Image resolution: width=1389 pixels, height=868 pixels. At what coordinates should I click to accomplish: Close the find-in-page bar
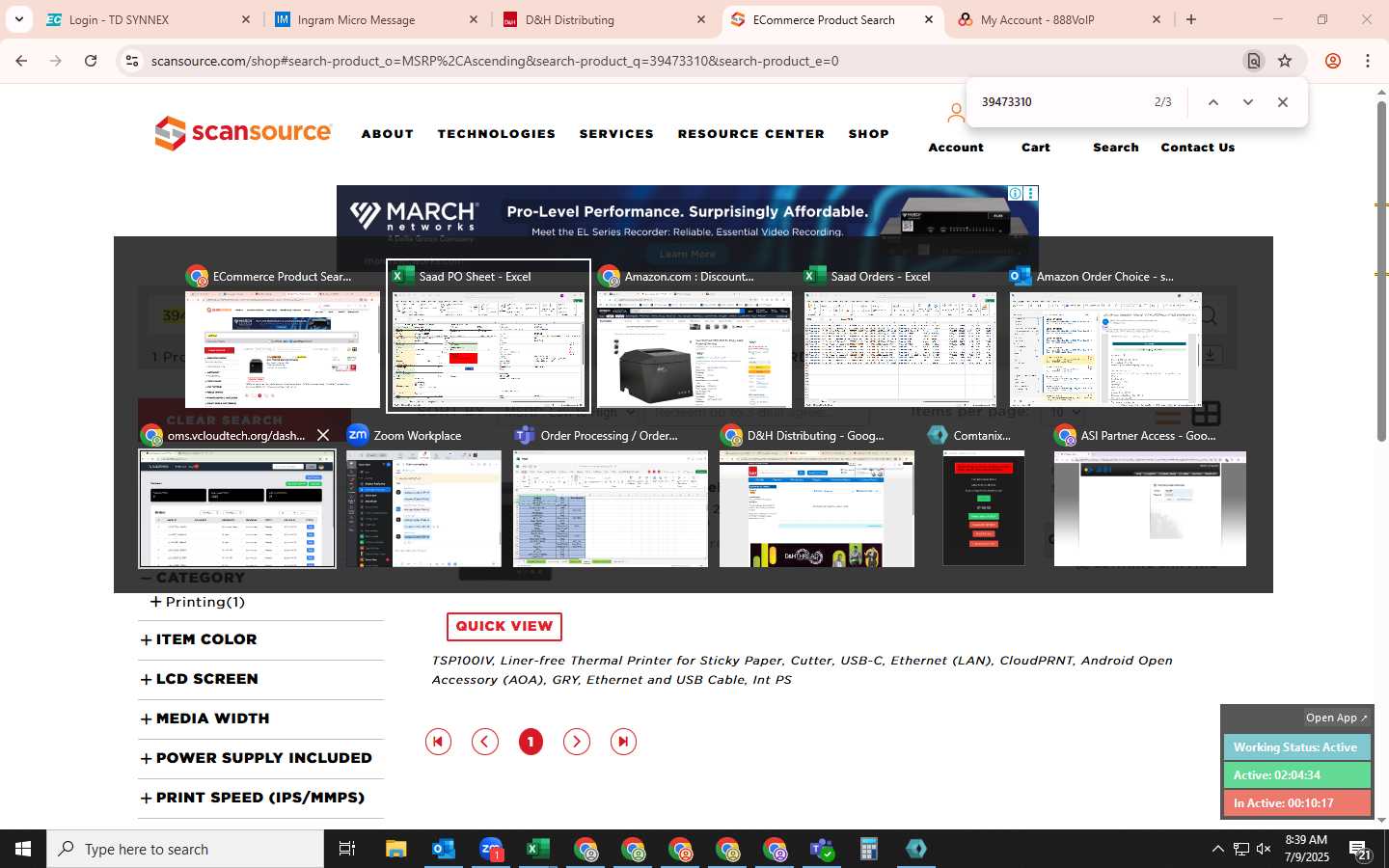(x=1283, y=102)
